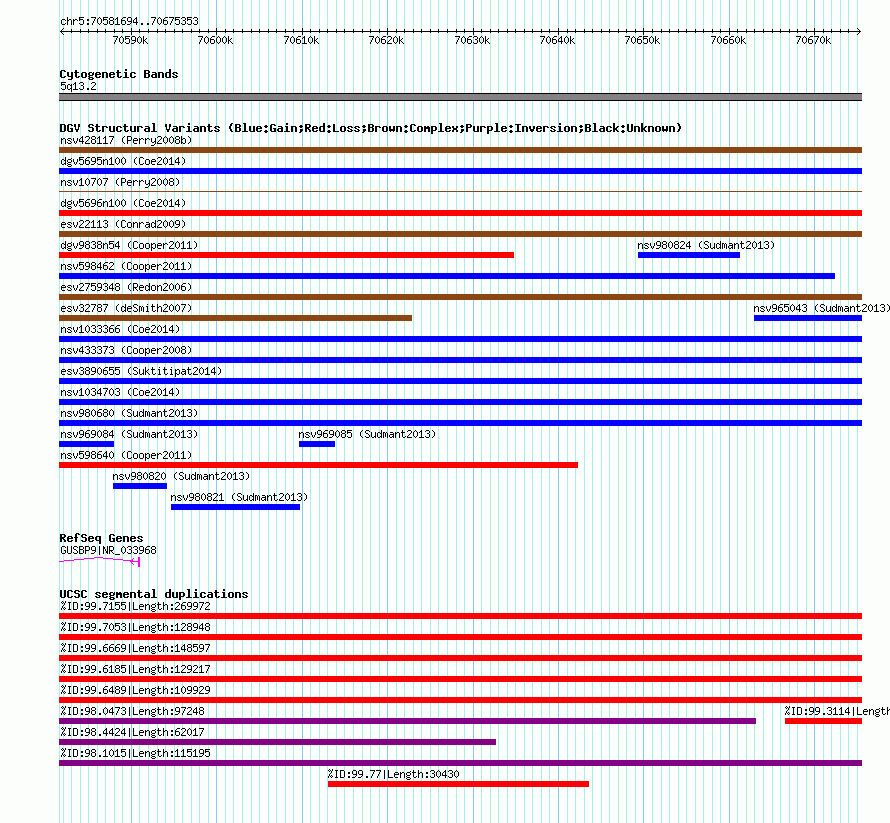Click nsv598640 (Cooper2011) label
Viewport: 890px width, 823px height.
click(126, 455)
